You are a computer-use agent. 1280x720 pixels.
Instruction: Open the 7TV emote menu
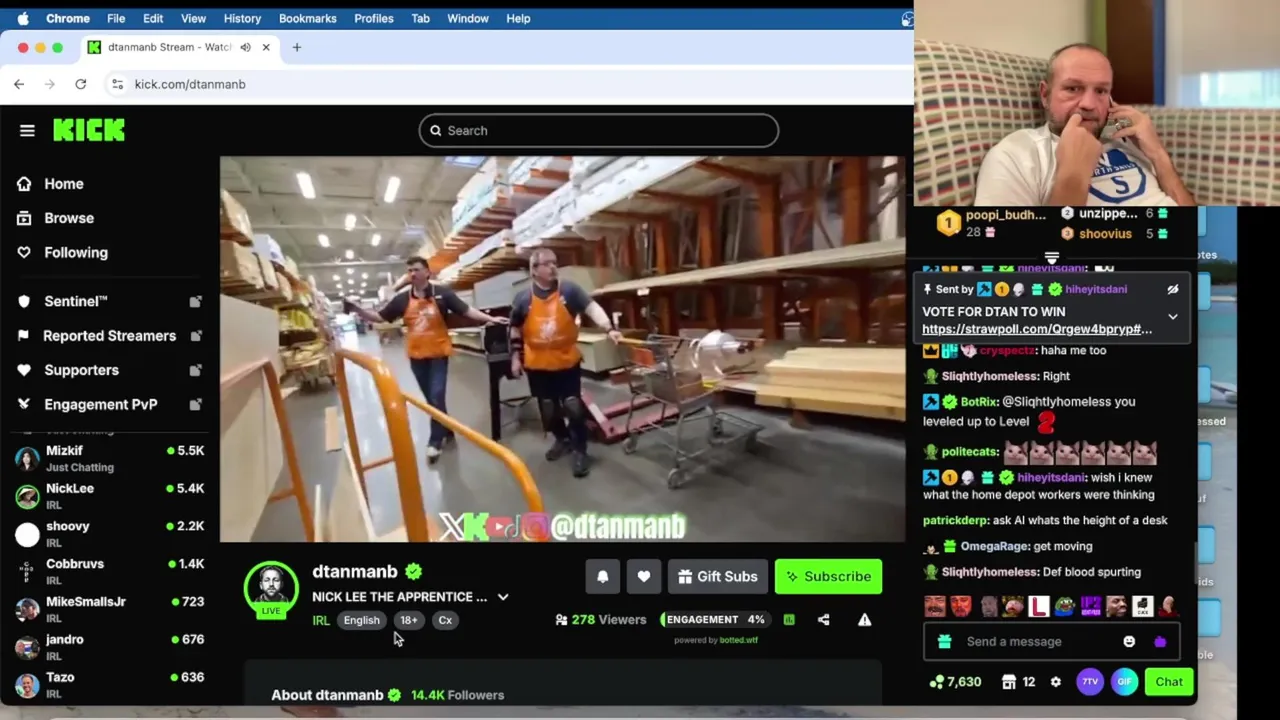(x=1090, y=682)
